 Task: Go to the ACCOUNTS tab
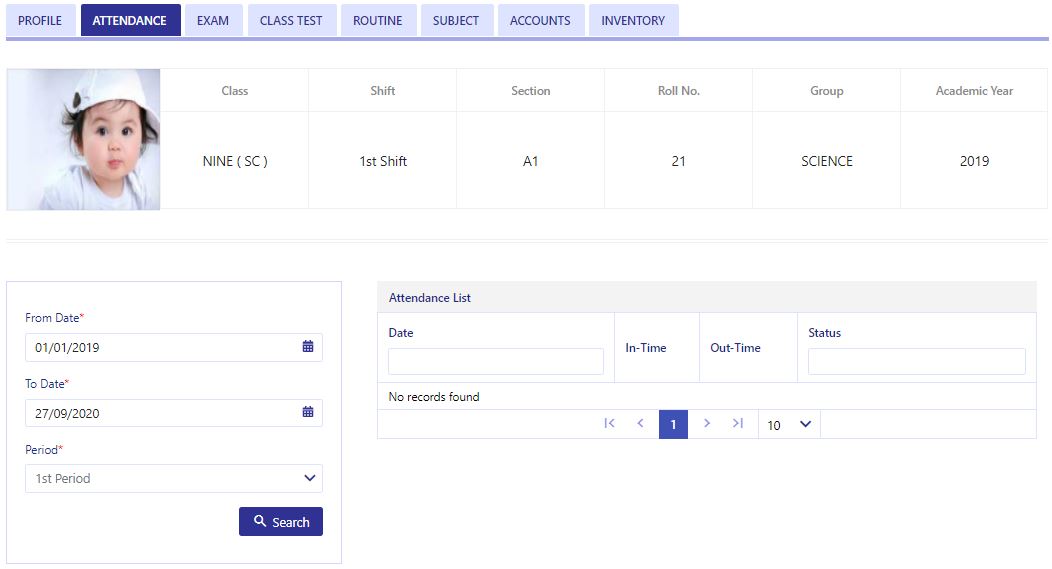(x=540, y=20)
